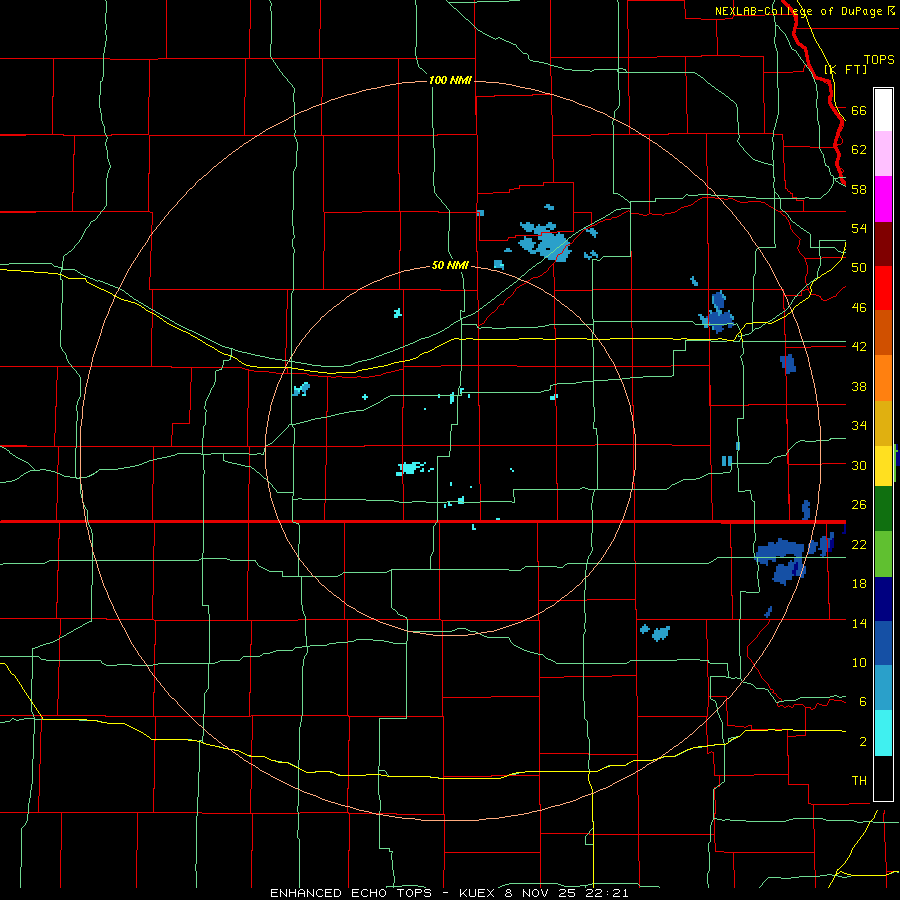Screen dimensions: 900x900
Task: Click the "50 NMI" range ring label
Action: 450,266
